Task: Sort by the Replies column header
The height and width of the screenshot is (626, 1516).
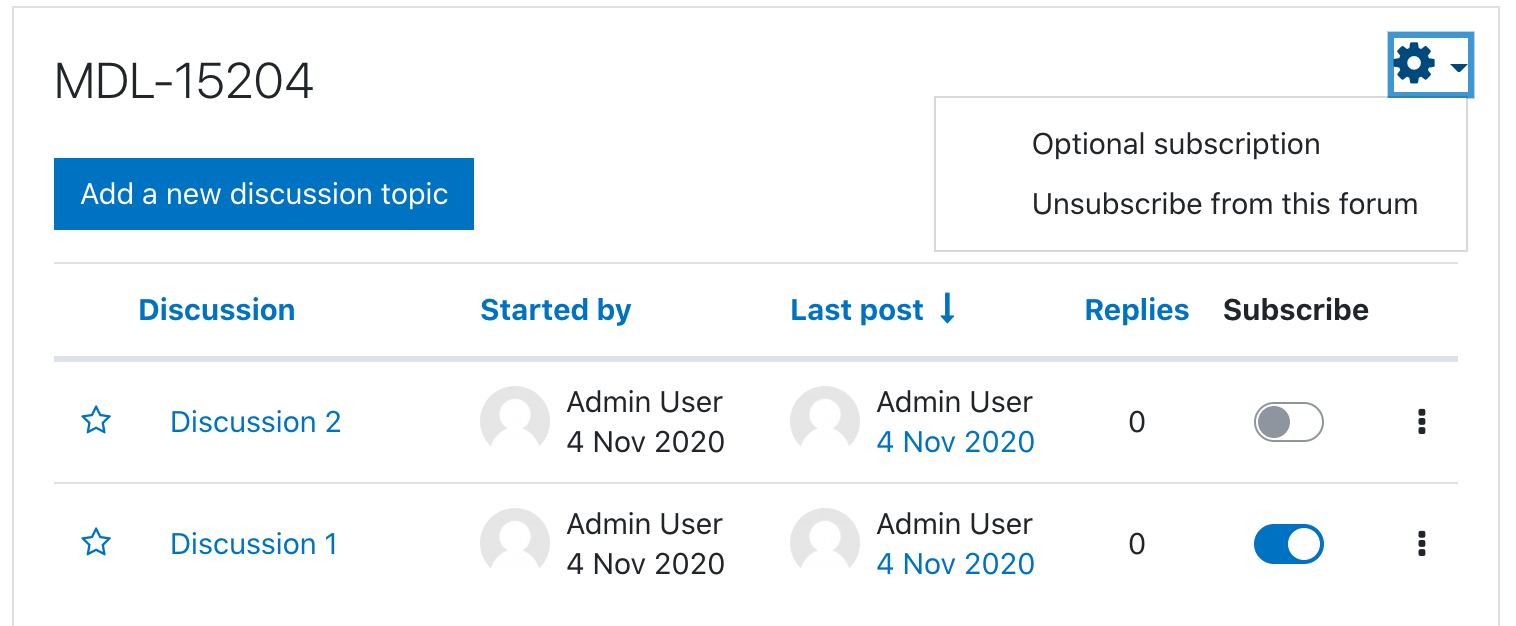Action: 1137,310
